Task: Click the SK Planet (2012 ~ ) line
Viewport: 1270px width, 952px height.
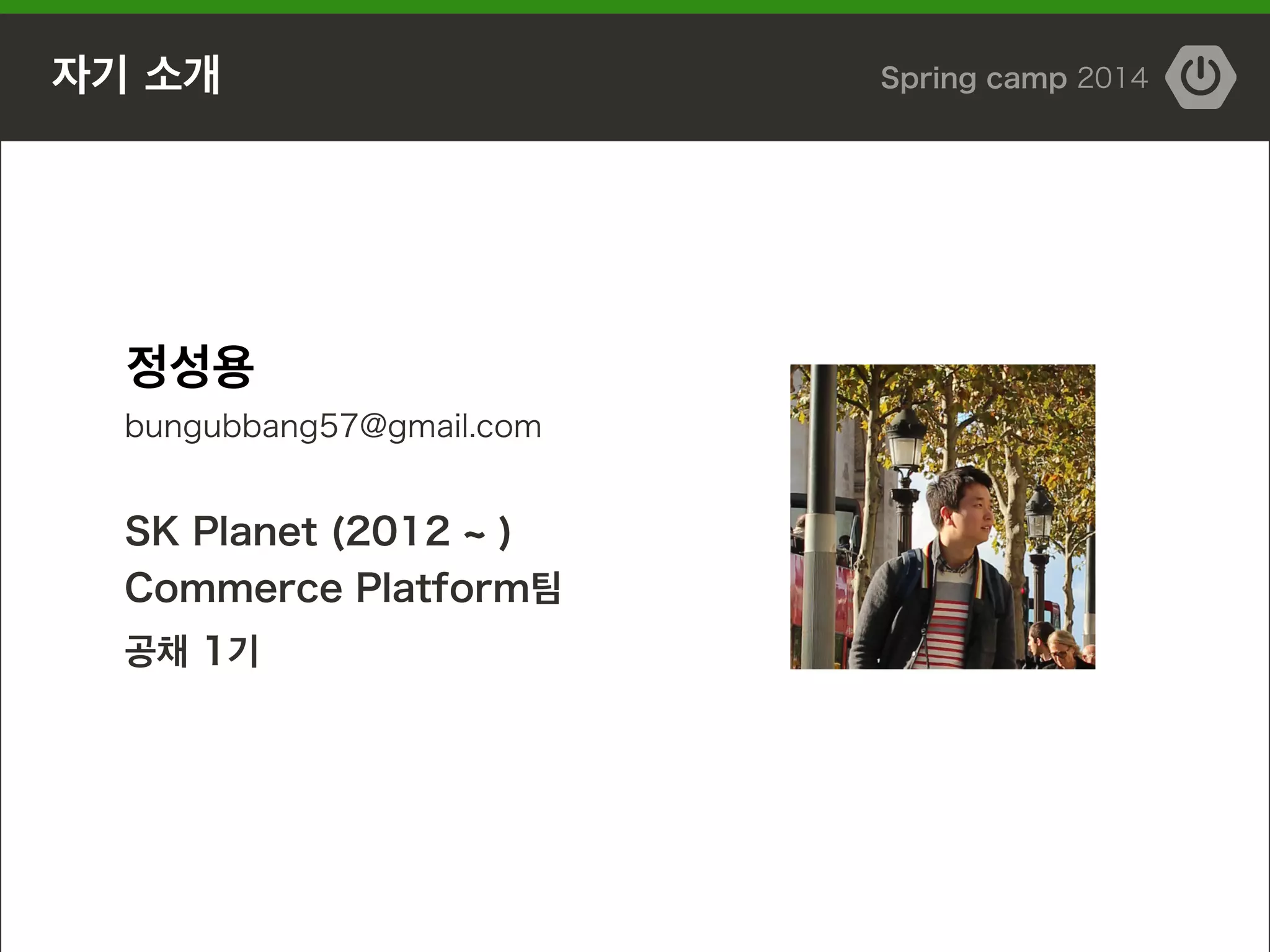Action: [x=318, y=531]
